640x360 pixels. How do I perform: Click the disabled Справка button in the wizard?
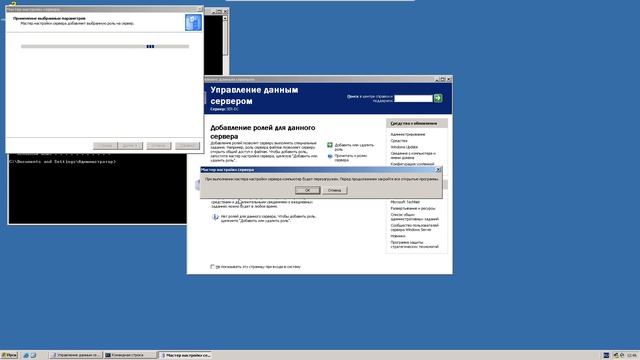pos(188,146)
